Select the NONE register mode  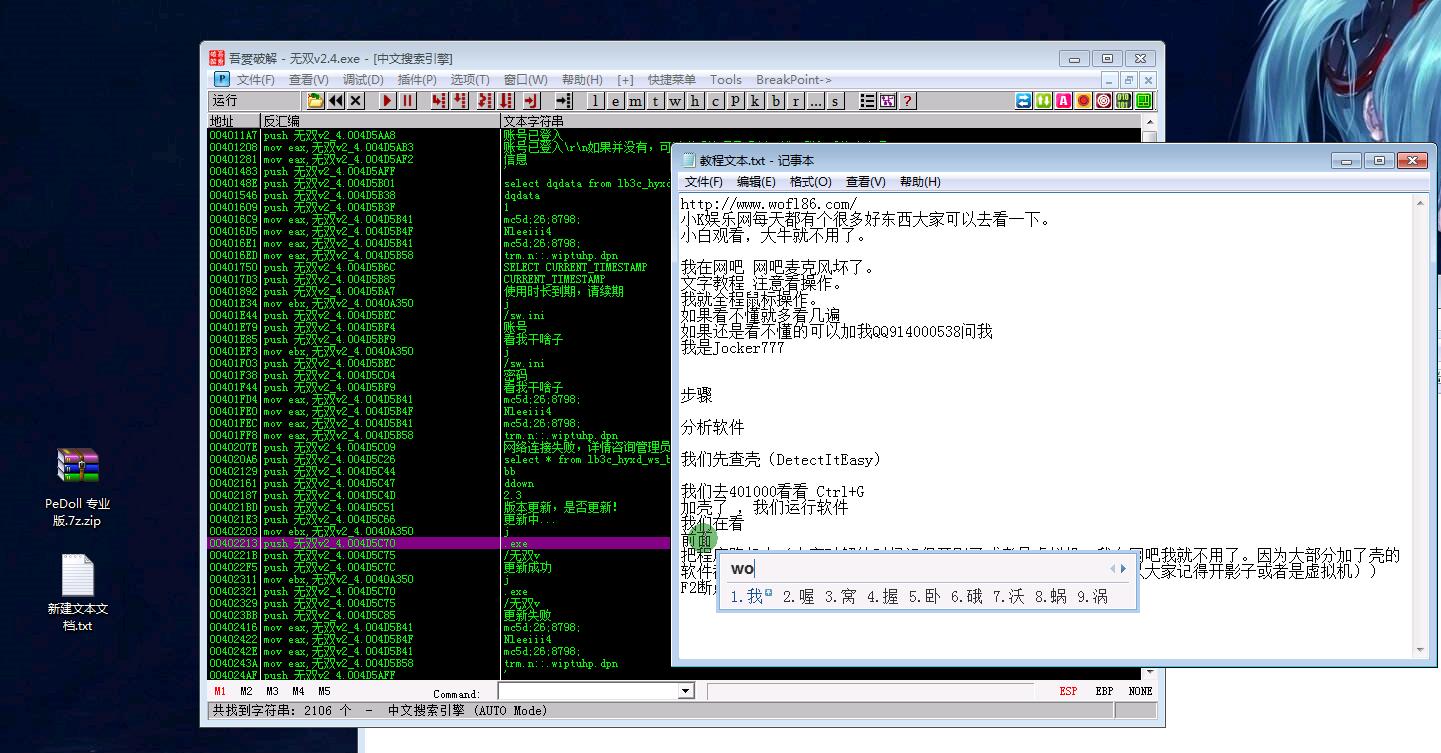click(x=1140, y=691)
